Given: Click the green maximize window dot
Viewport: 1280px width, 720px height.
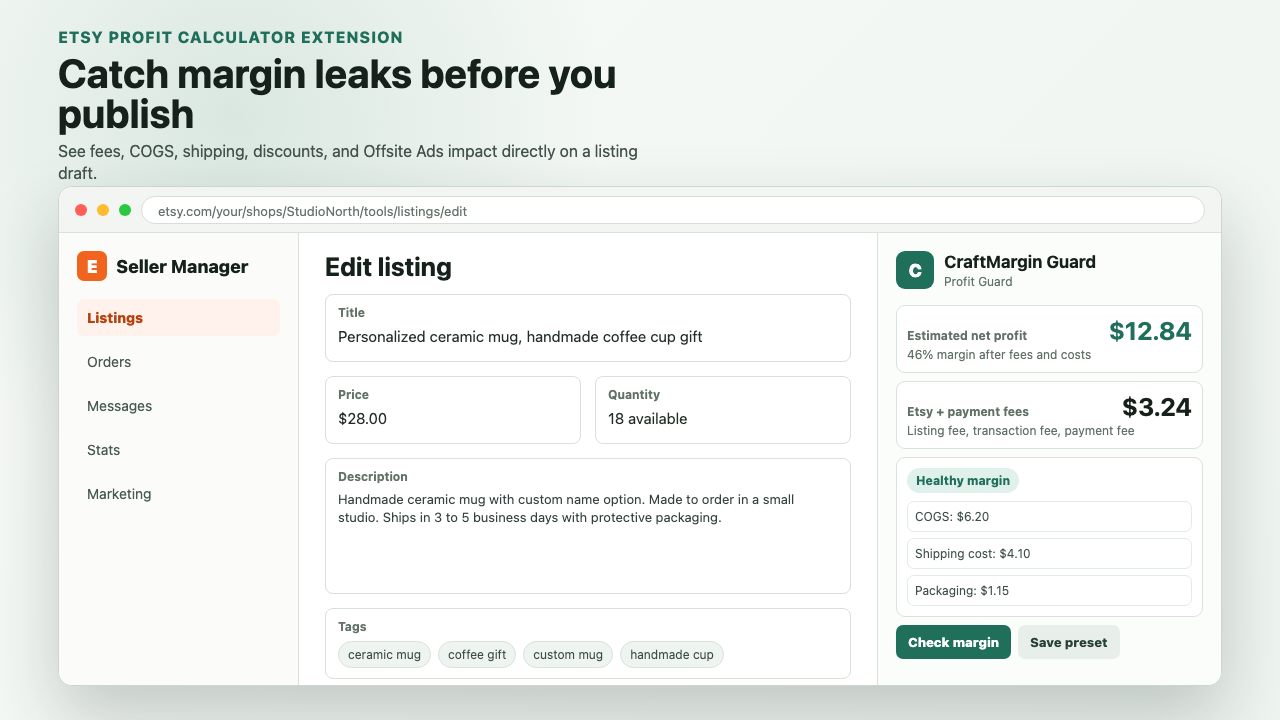Looking at the screenshot, I should pos(125,210).
